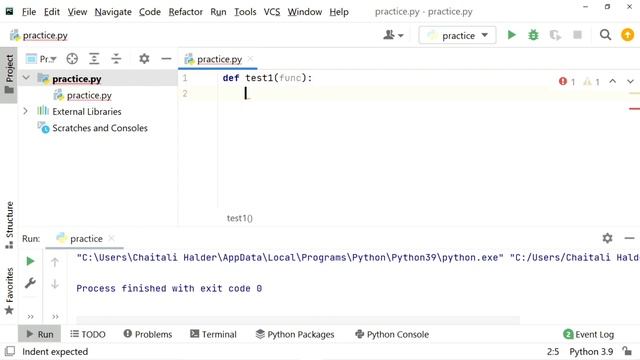640x360 pixels.
Task: Open the Refactor menu
Action: 186,12
